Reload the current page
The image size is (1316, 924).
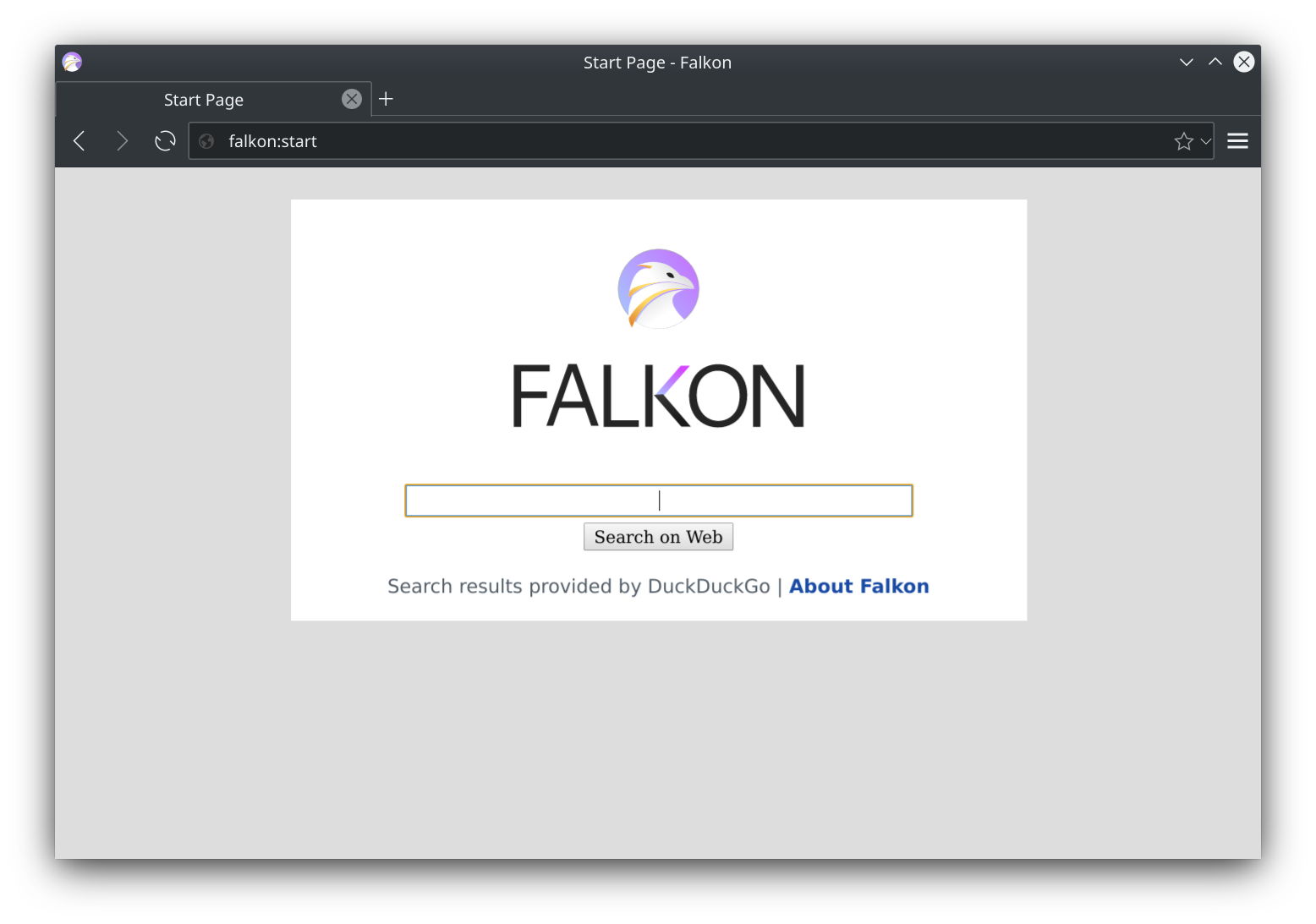point(164,140)
